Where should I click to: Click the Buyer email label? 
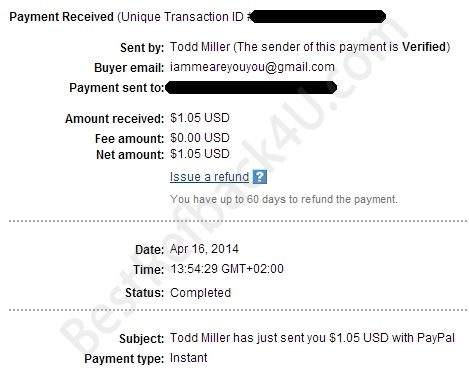pyautogui.click(x=129, y=68)
